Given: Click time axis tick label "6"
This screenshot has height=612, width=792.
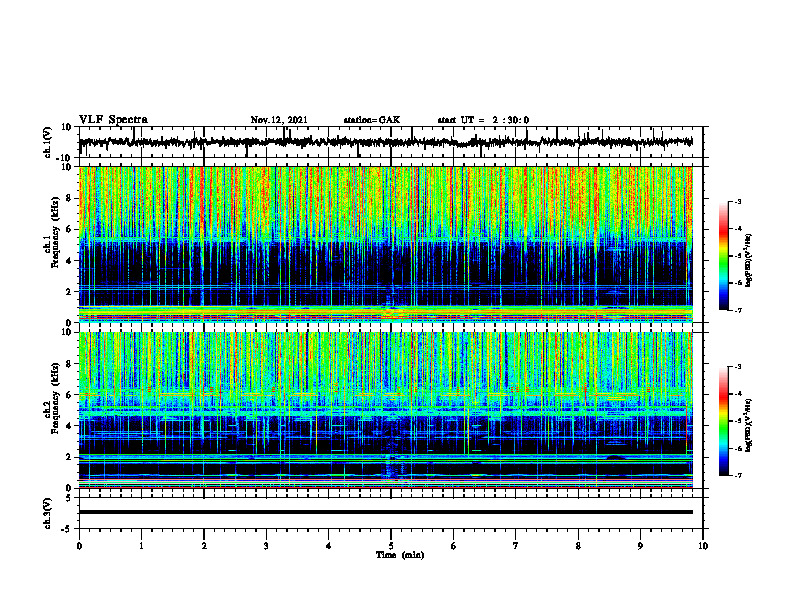Looking at the screenshot, I should point(454,546).
